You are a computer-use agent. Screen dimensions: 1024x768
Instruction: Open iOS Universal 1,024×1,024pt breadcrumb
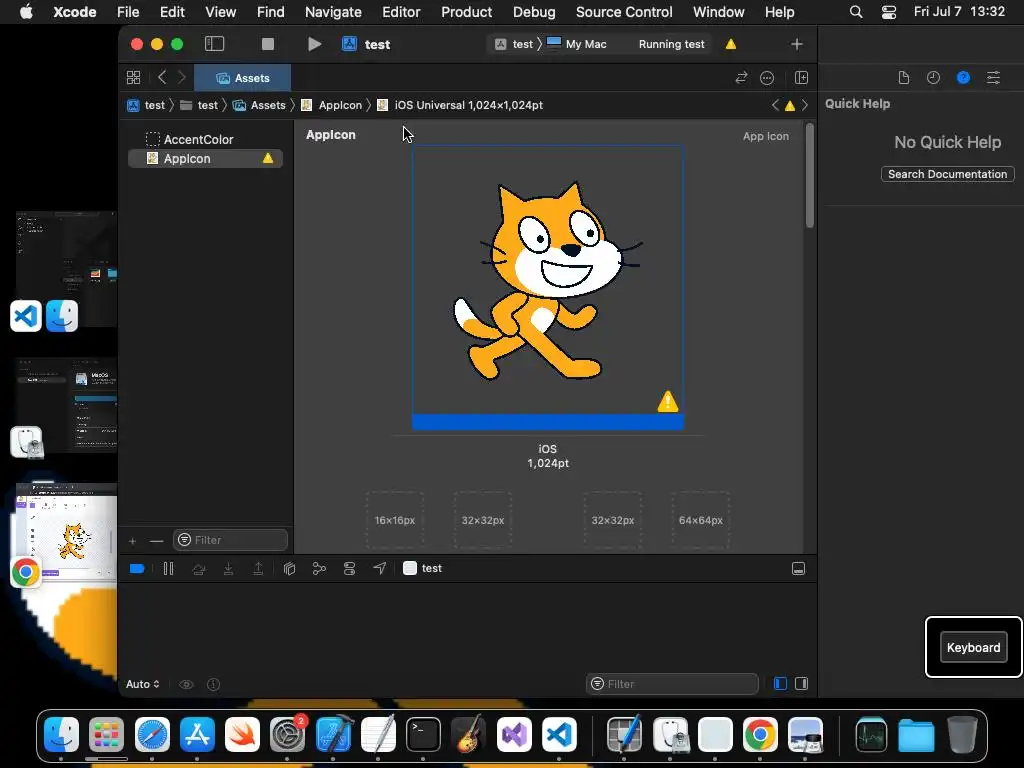pos(460,105)
